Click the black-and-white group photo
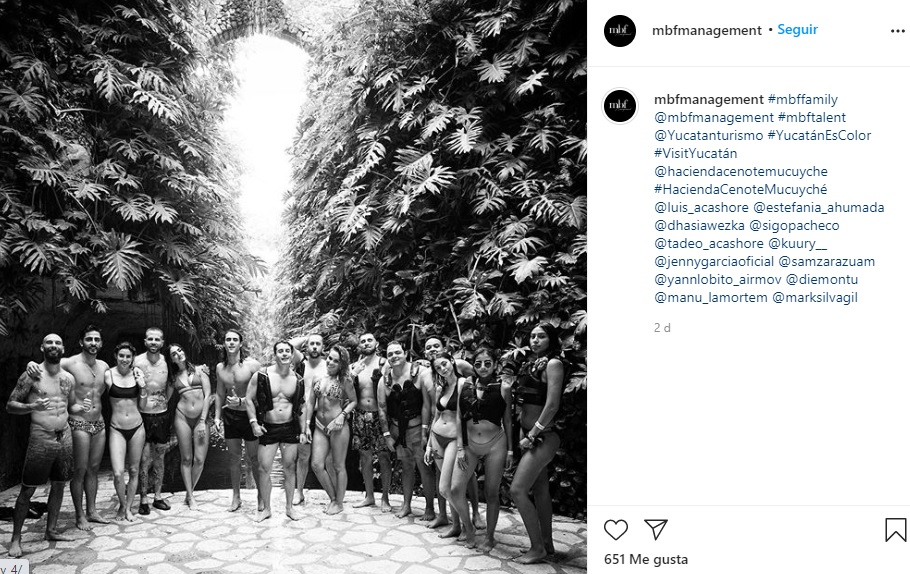910x574 pixels. point(293,287)
